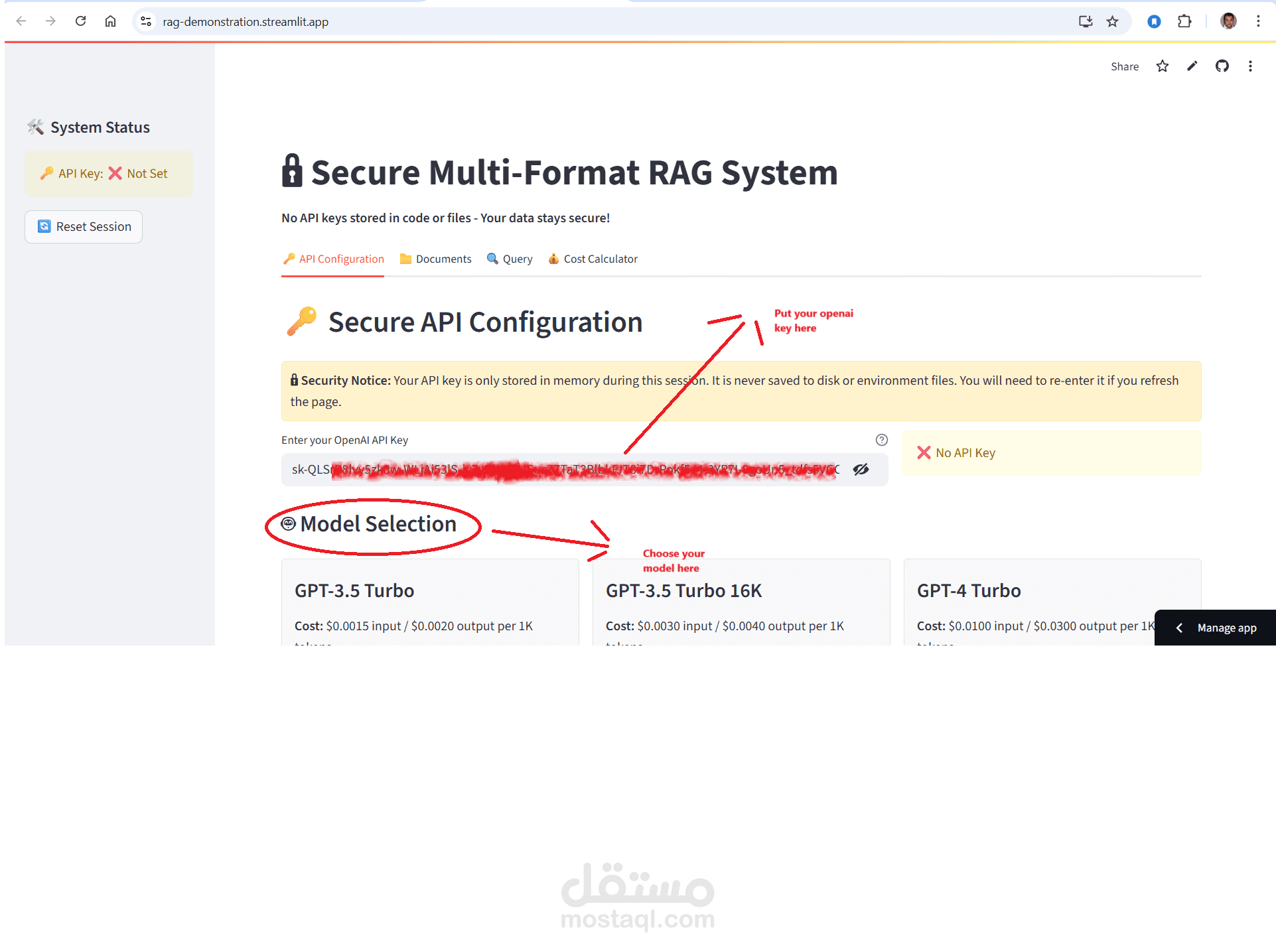Click 'Secure Multi-Format RAG System' title

[x=574, y=172]
